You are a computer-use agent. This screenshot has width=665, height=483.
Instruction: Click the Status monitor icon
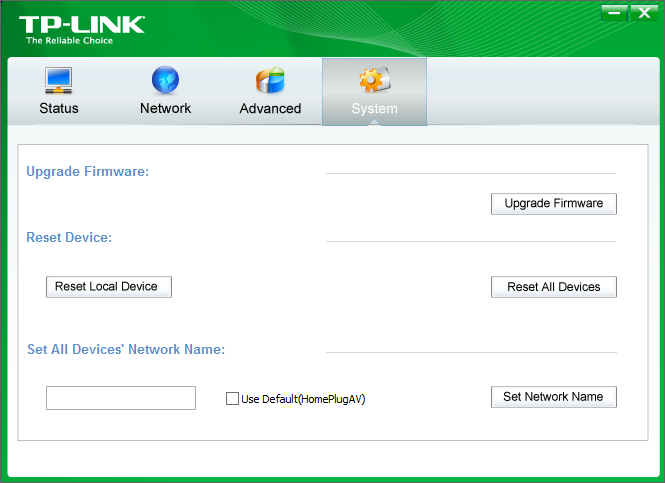tap(59, 80)
